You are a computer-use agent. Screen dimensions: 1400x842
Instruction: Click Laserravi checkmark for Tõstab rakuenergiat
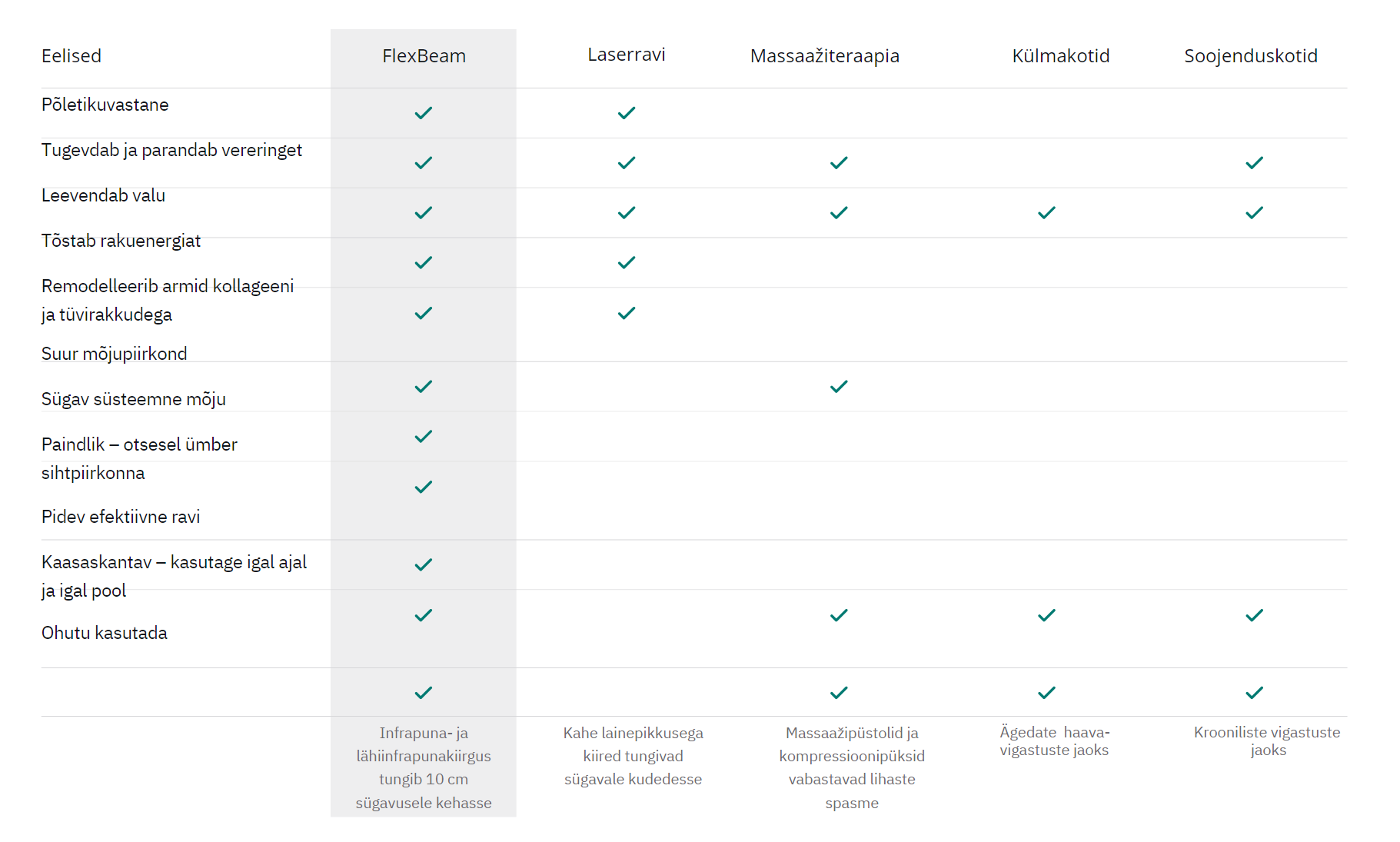(627, 263)
